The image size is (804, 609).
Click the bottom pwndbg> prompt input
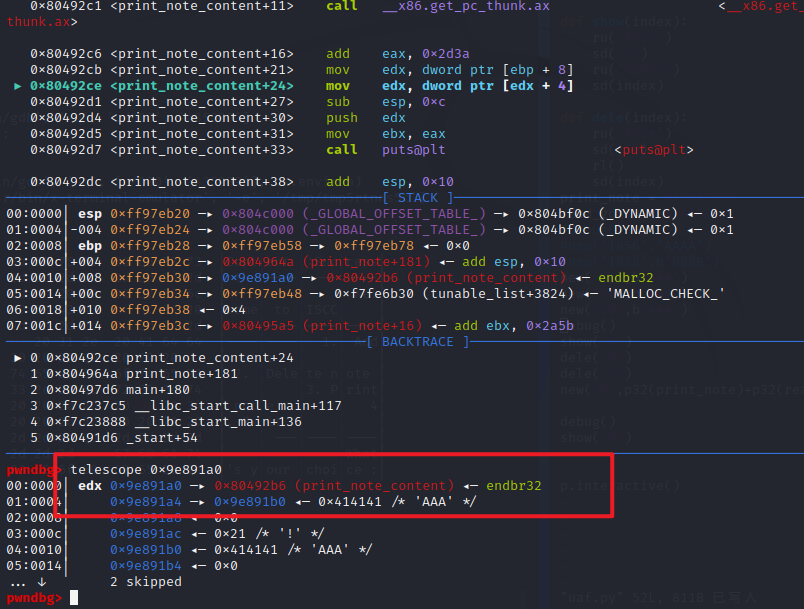click(x=74, y=598)
